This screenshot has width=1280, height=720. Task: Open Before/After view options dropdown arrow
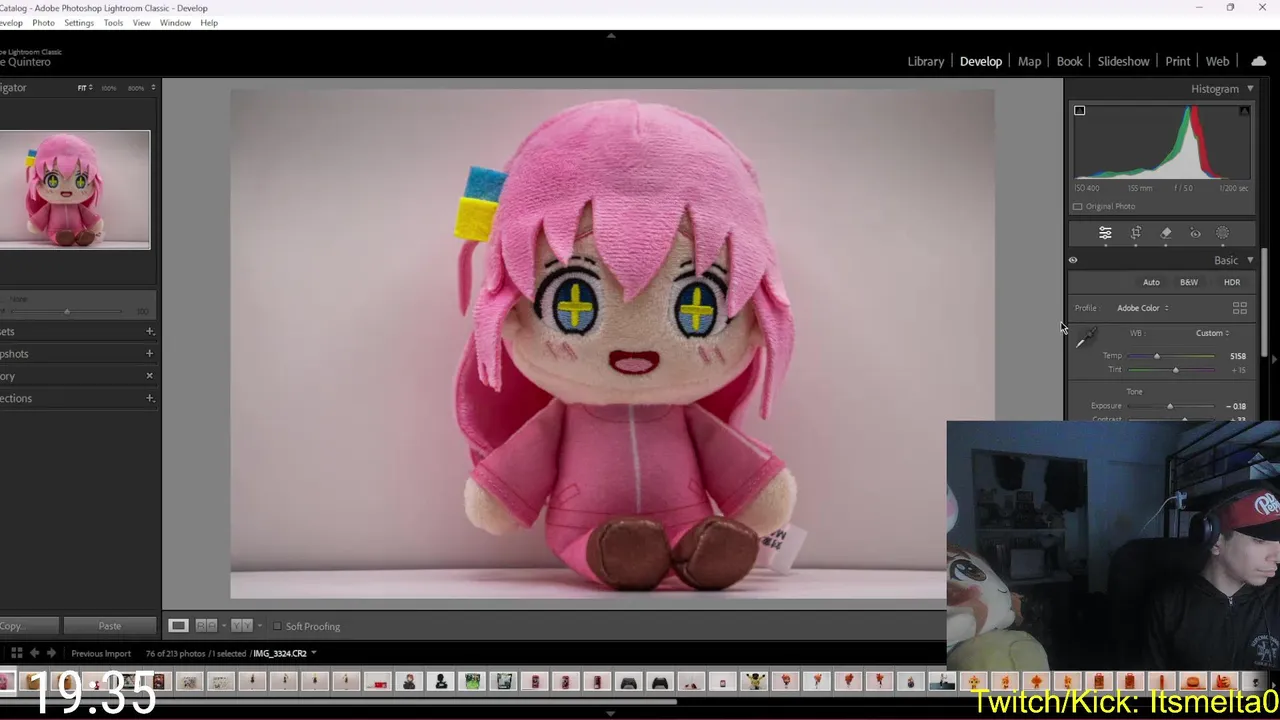tap(260, 626)
